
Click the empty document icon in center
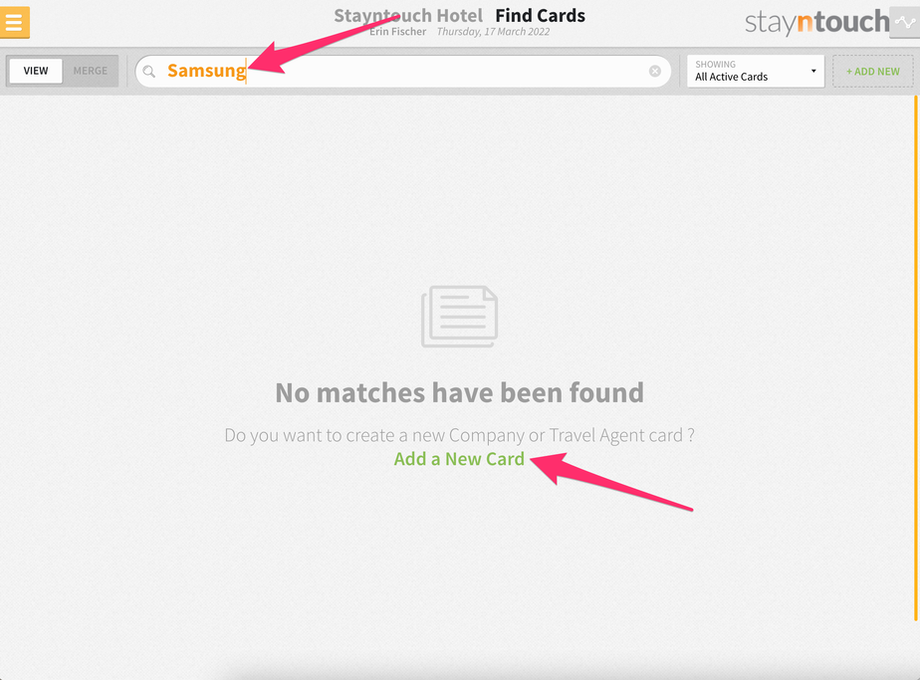pos(459,316)
